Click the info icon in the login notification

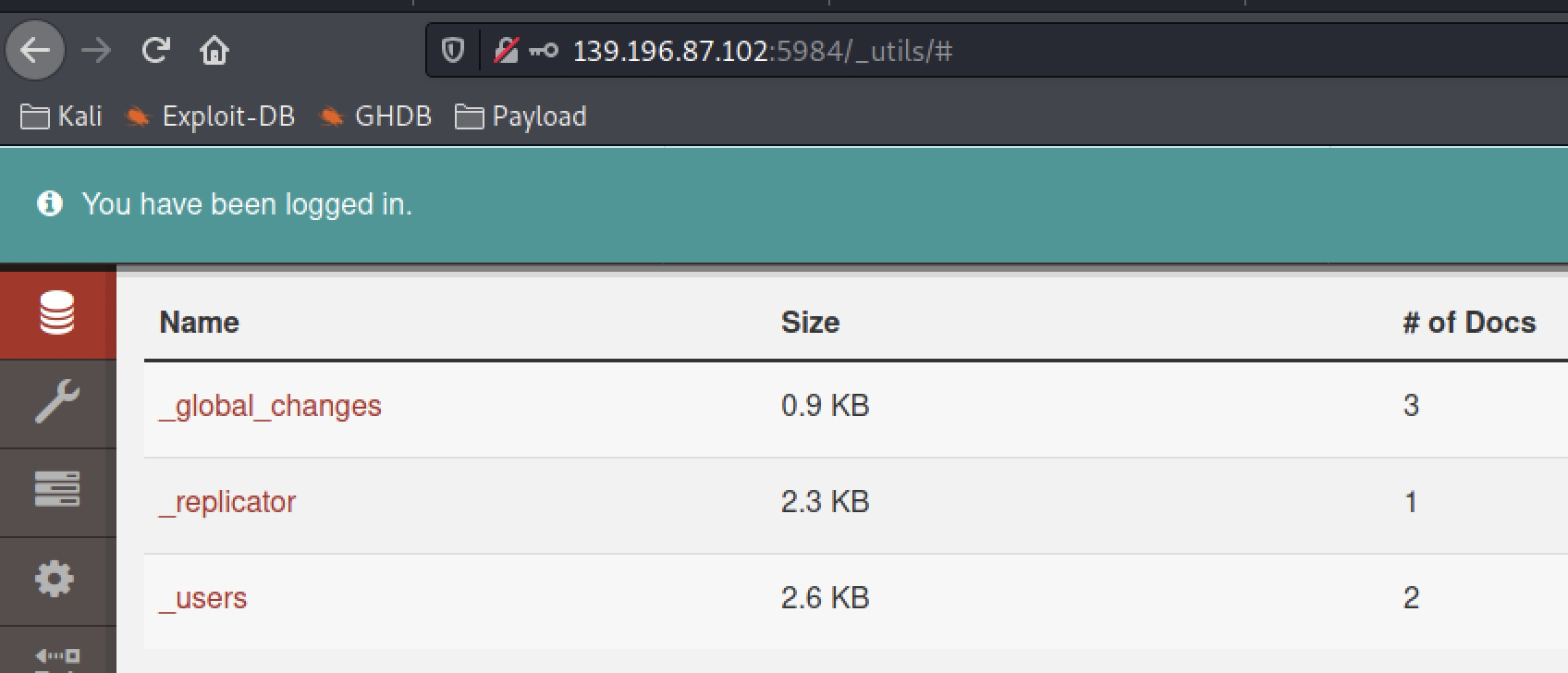coord(50,203)
